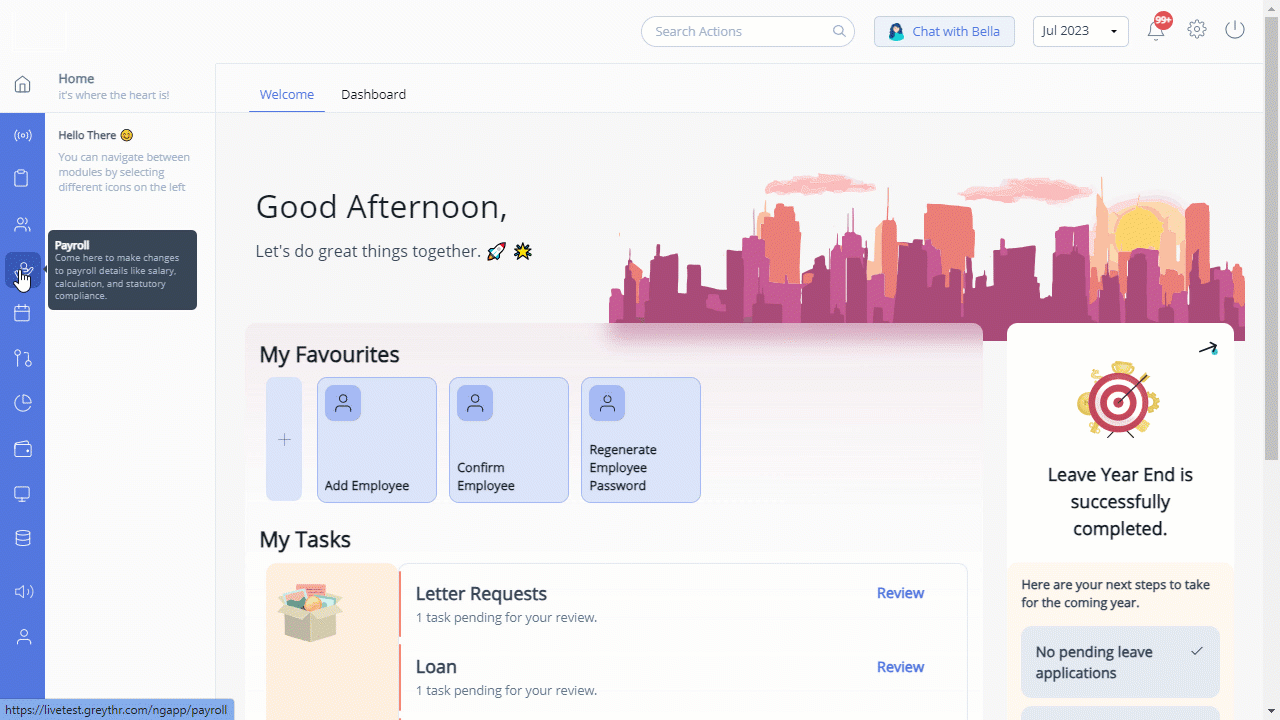Review the Loan task
1280x720 pixels.
(x=900, y=667)
